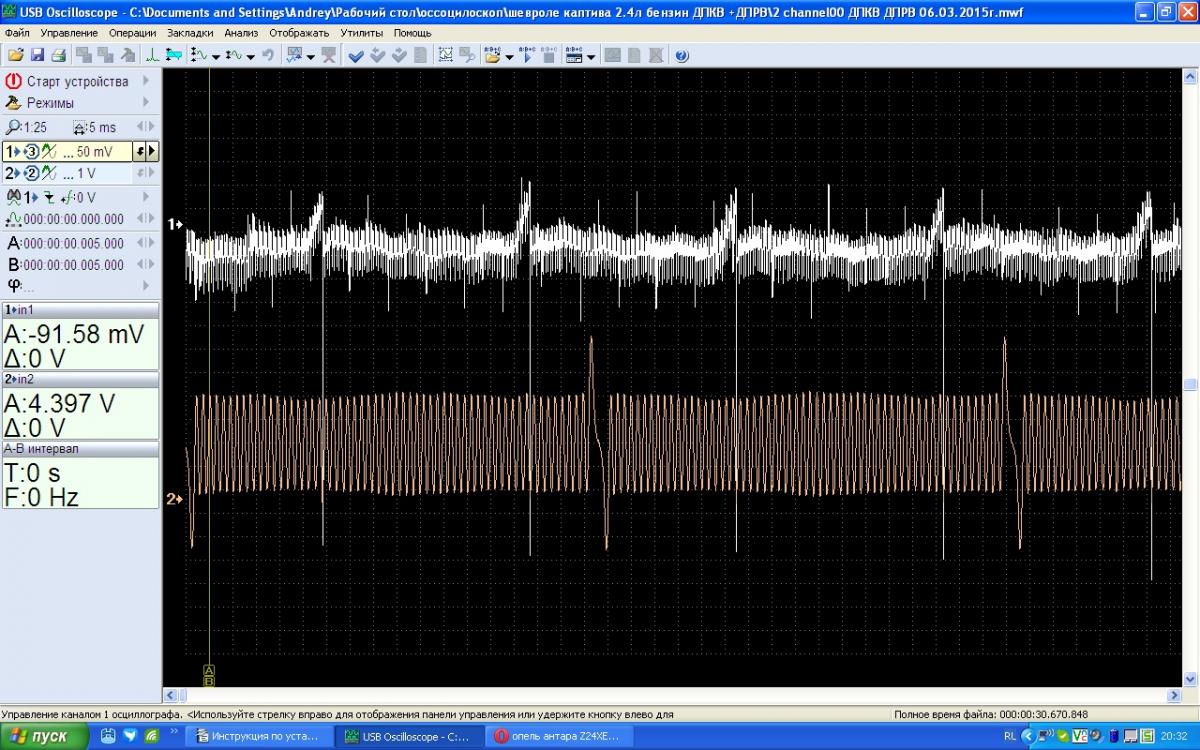Expand trigger 0 V settings arrow
This screenshot has height=750, width=1200.
point(146,197)
